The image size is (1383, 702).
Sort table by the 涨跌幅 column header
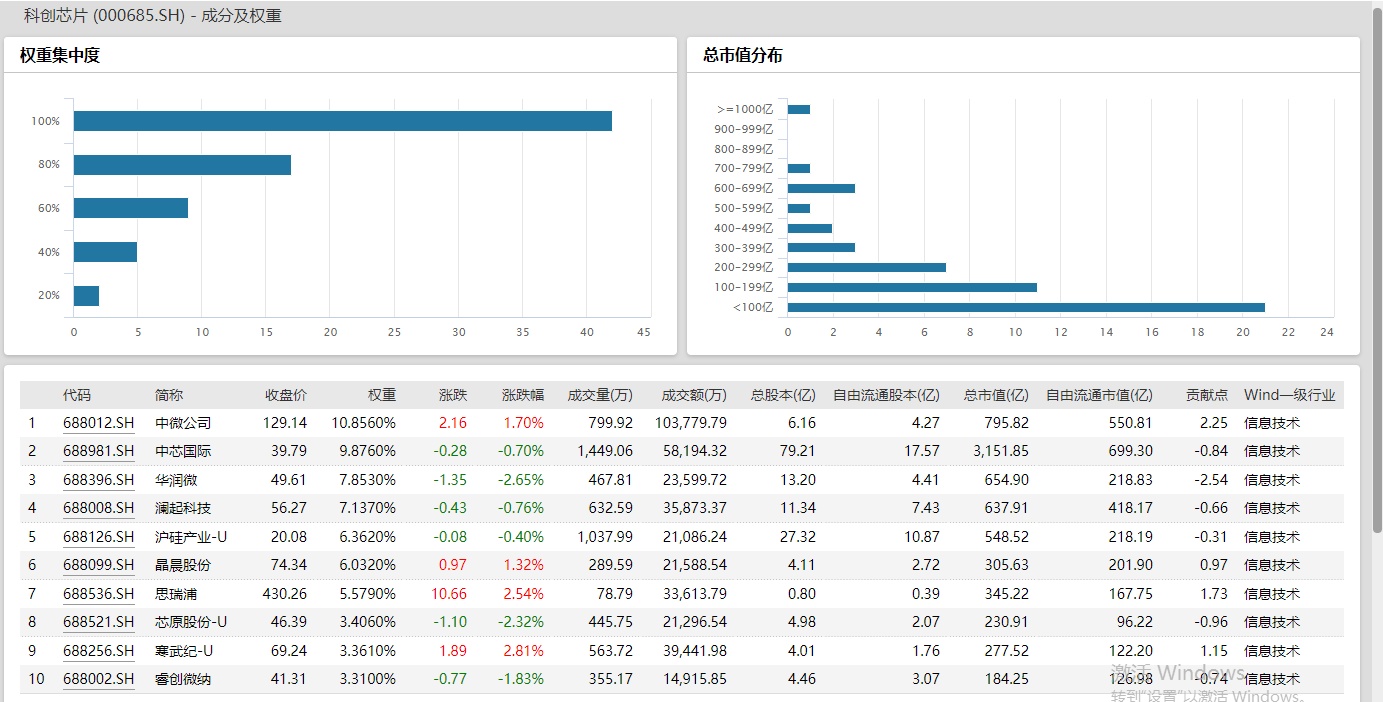(522, 395)
